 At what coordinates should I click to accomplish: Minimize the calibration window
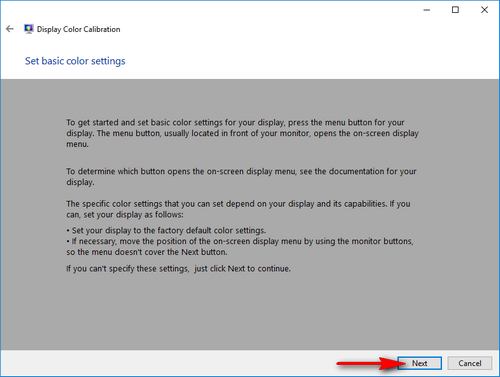pos(427,10)
